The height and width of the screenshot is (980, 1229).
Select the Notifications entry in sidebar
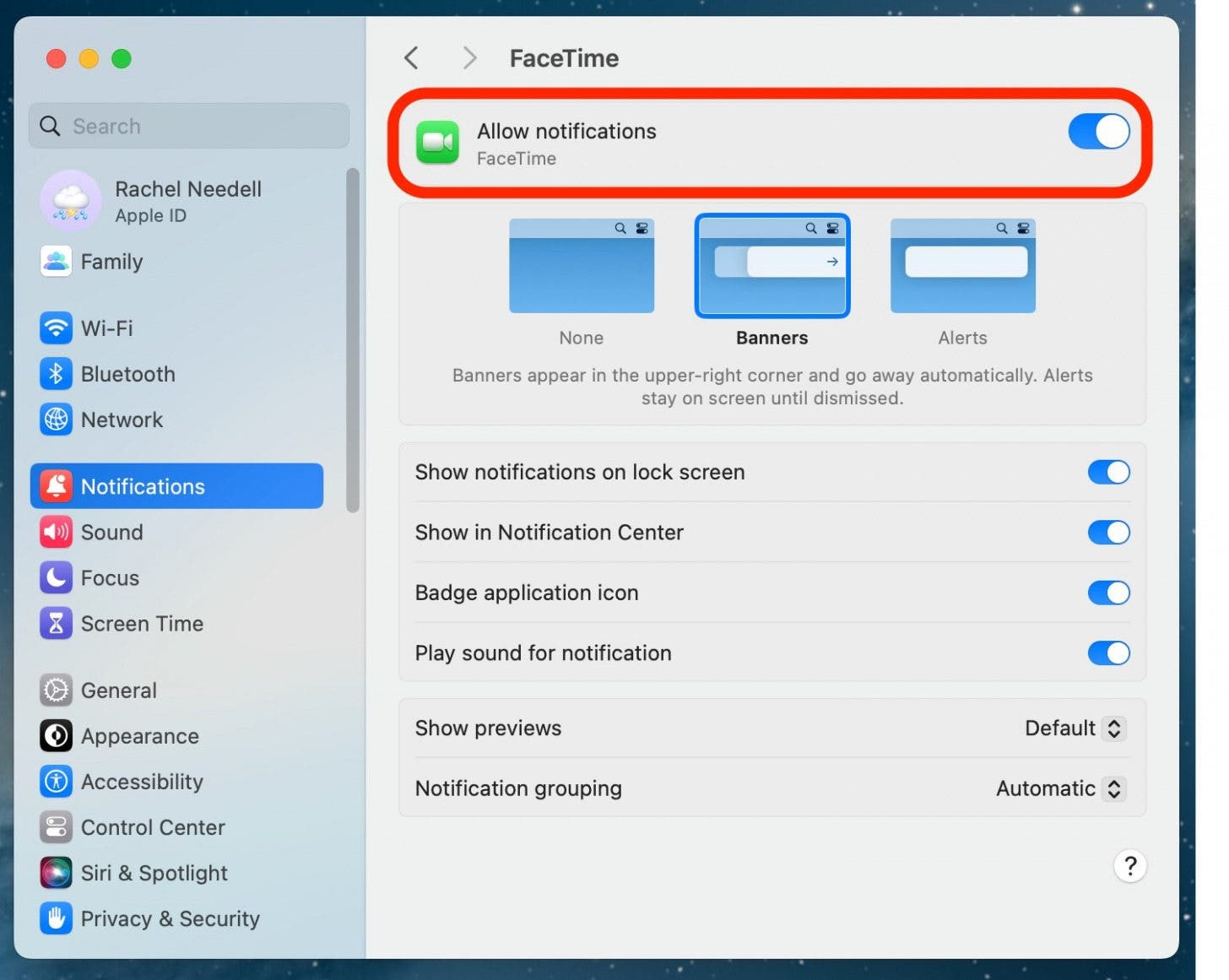click(x=142, y=486)
